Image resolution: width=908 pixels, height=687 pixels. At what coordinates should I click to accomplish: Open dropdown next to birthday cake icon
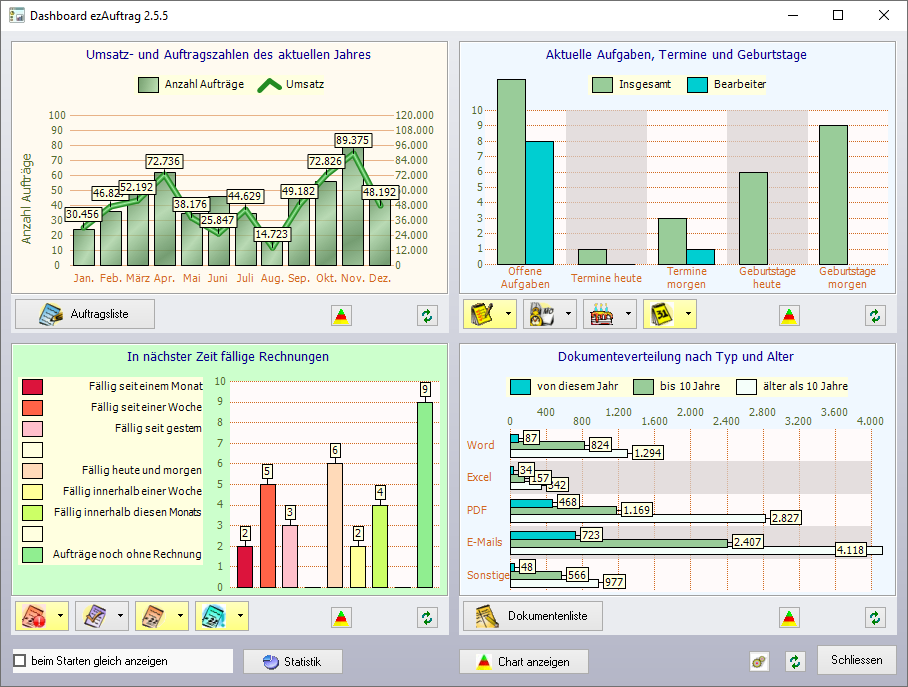pos(629,314)
